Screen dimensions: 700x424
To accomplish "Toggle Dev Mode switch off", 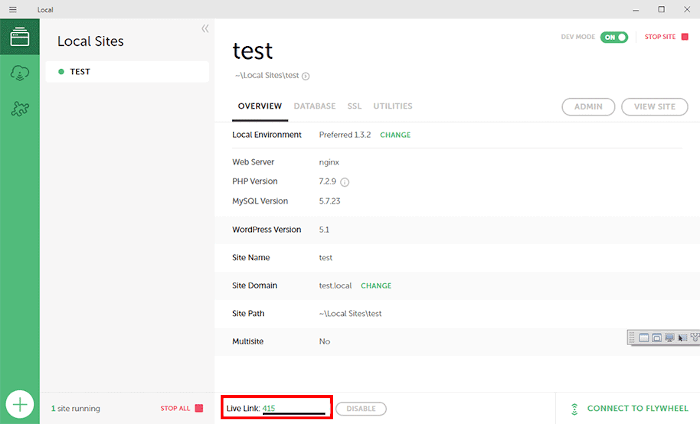I will tap(614, 37).
